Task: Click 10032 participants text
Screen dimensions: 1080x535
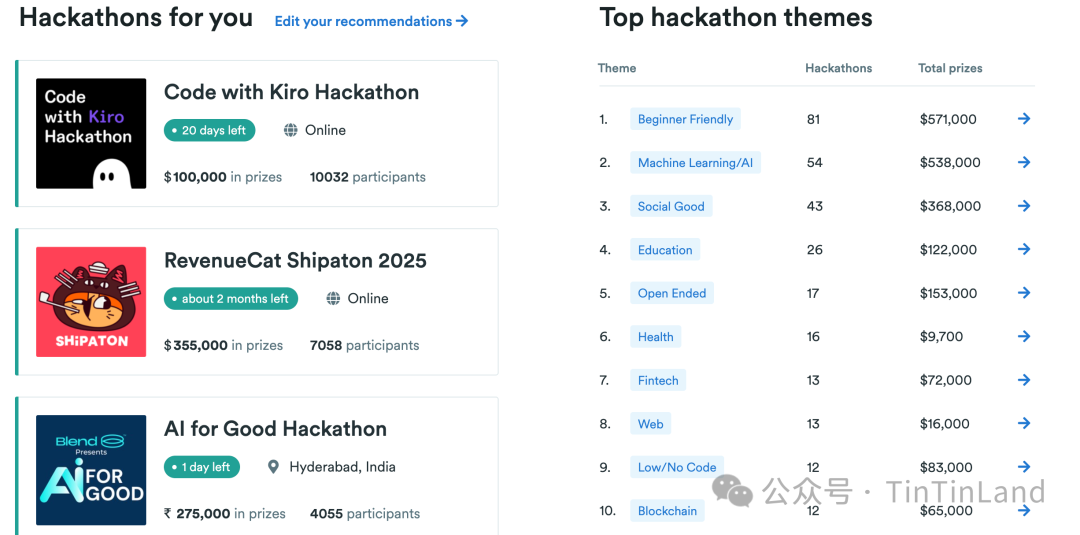Action: coord(368,177)
